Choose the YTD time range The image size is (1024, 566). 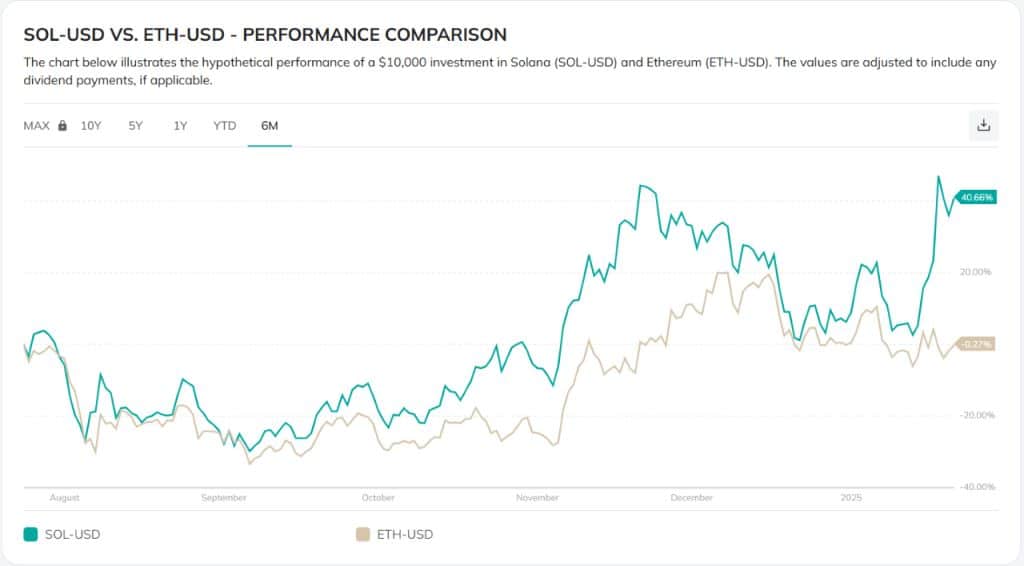pos(225,125)
